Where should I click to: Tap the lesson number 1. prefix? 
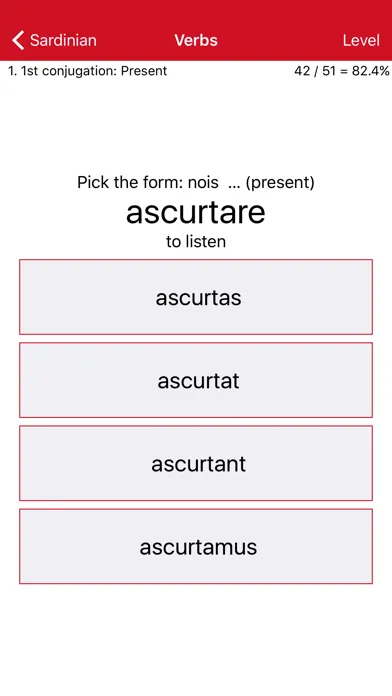13,71
